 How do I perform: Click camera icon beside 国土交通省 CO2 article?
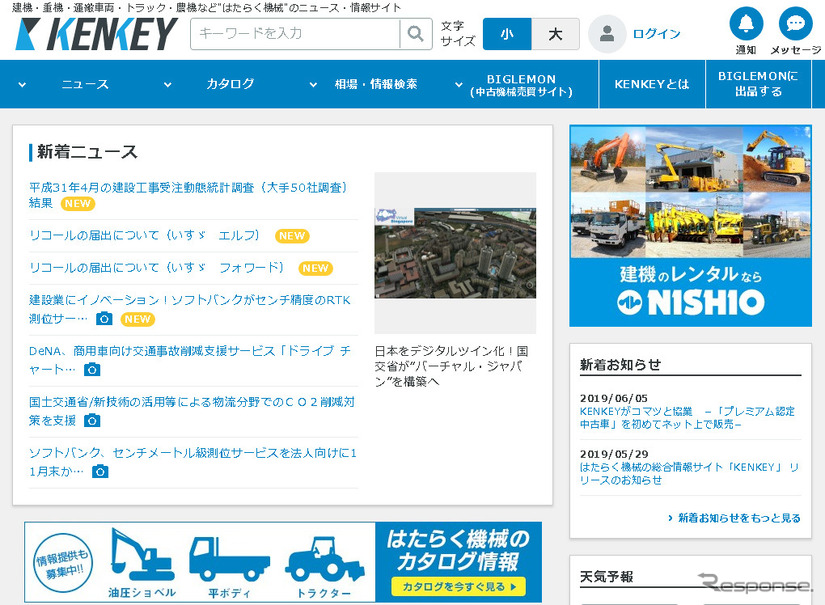click(92, 421)
